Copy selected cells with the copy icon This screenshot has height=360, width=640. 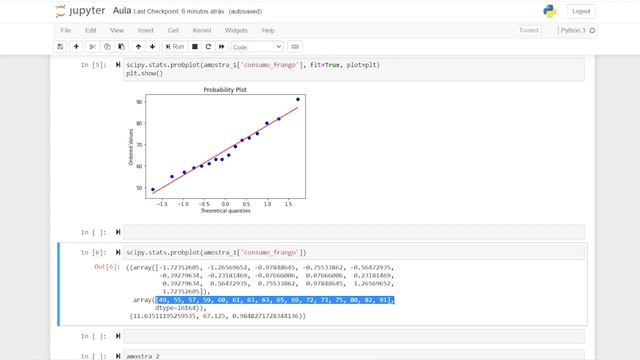[x=107, y=47]
